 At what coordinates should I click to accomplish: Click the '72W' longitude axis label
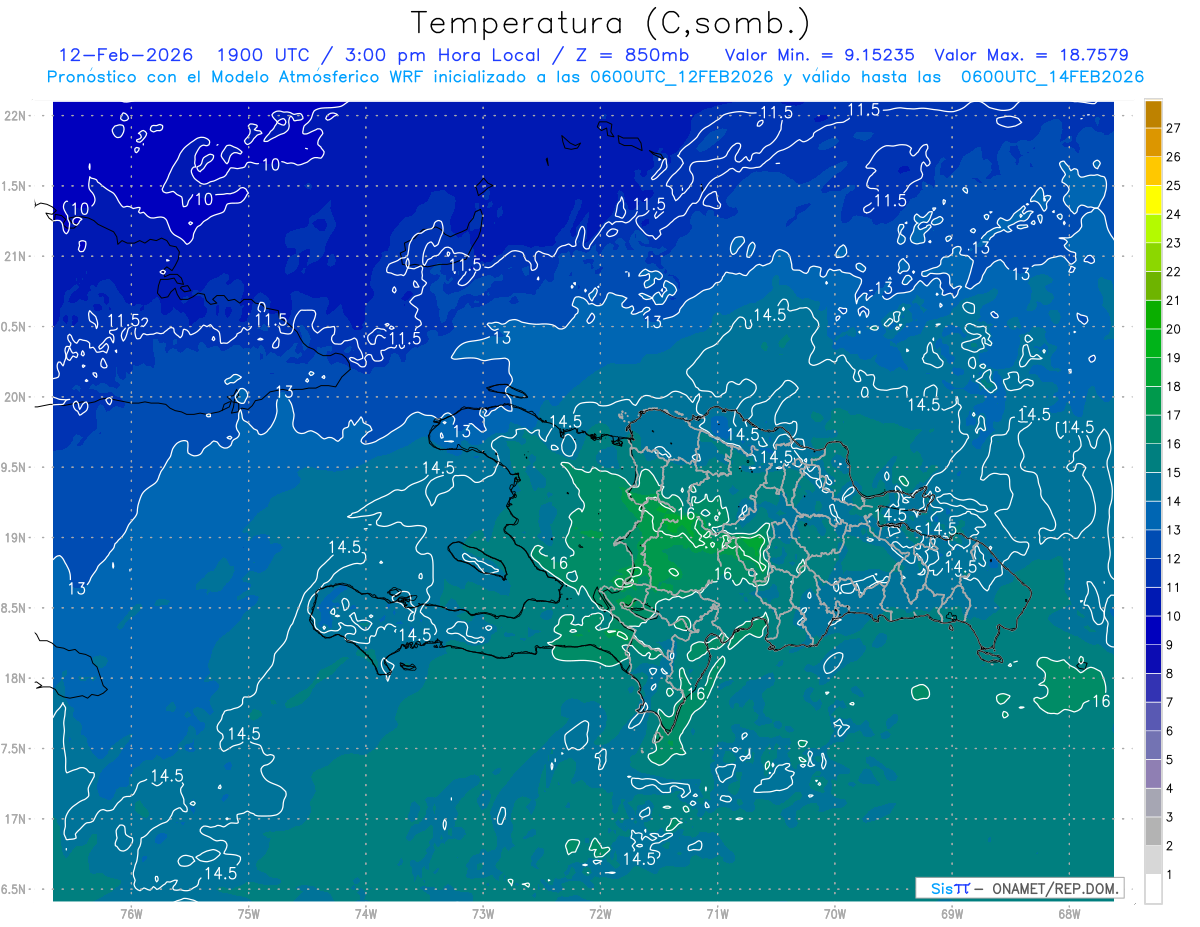point(600,914)
